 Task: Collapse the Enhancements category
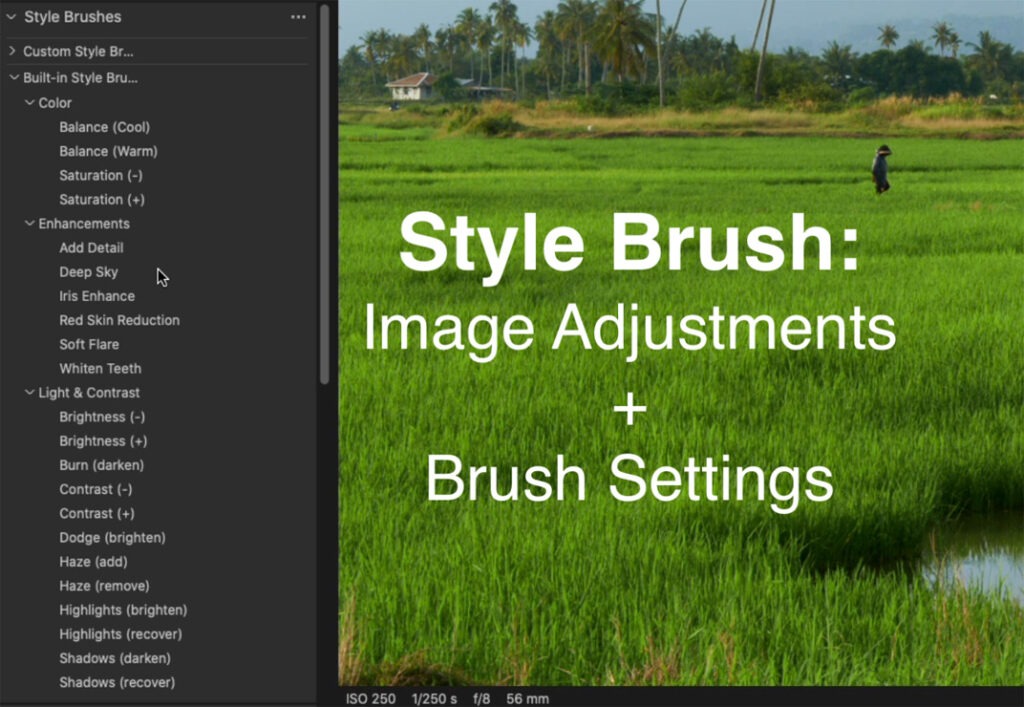(x=28, y=223)
